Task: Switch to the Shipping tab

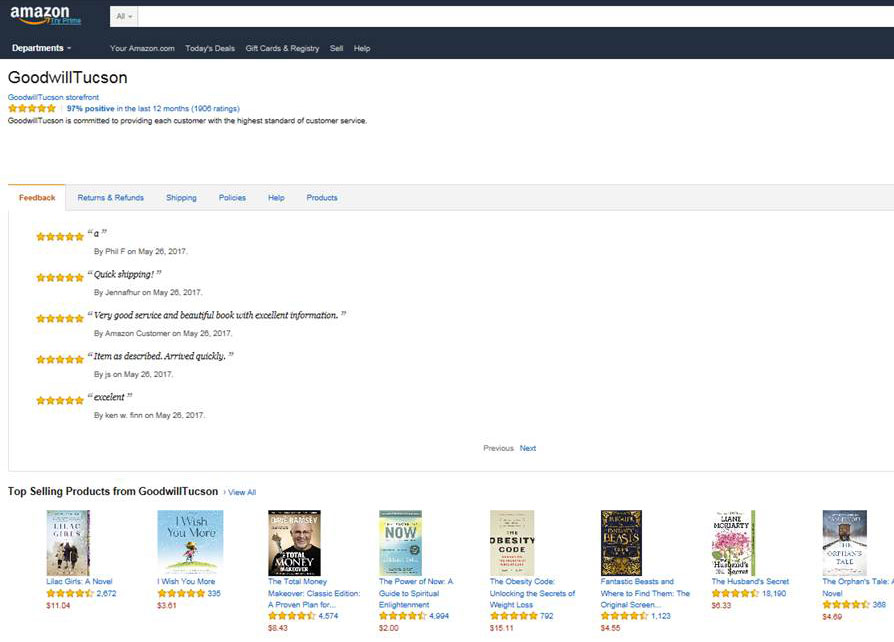Action: pyautogui.click(x=181, y=198)
